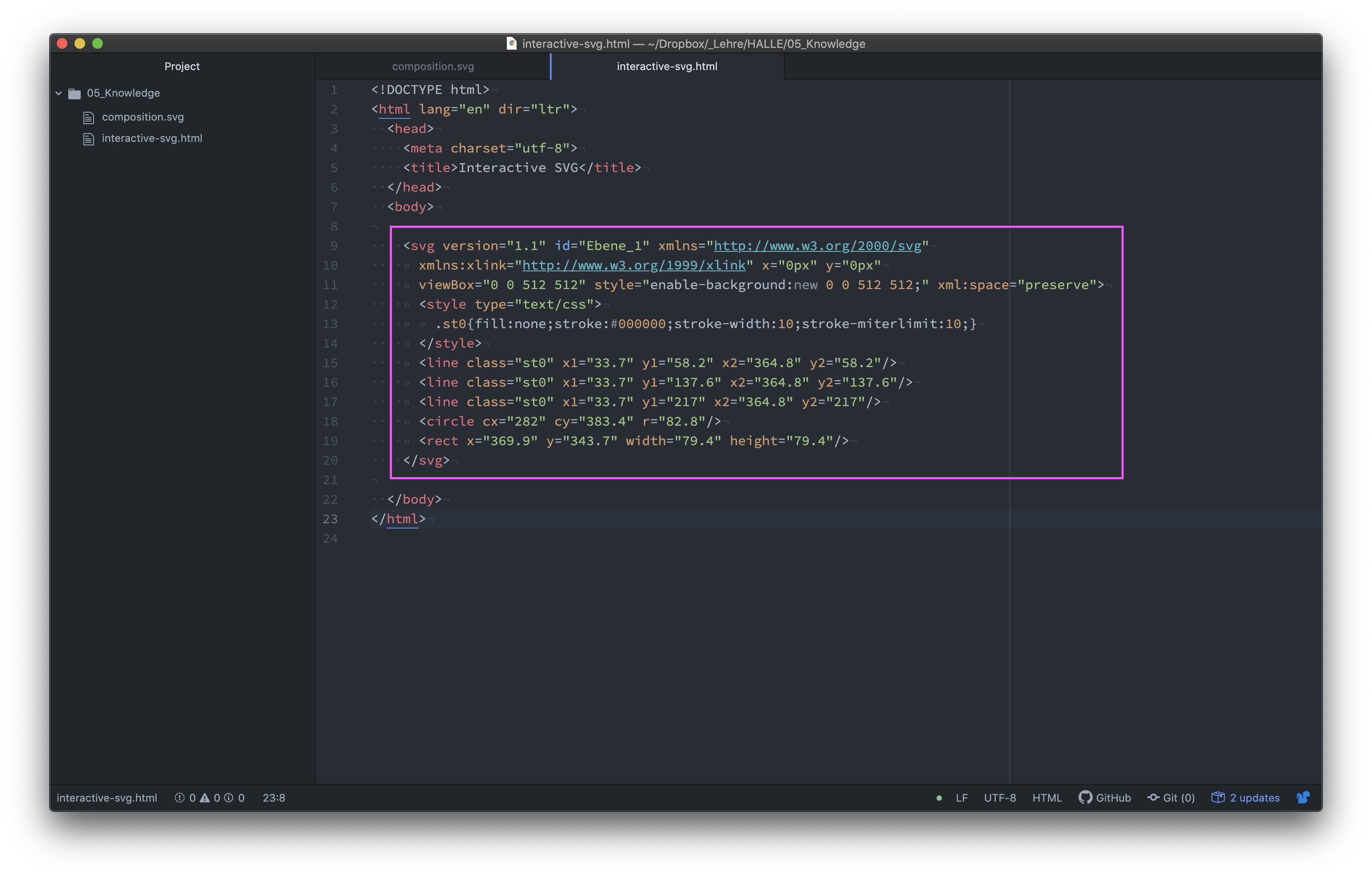This screenshot has width=1372, height=877.
Task: Click line number 18 in the gutter
Action: click(x=330, y=422)
